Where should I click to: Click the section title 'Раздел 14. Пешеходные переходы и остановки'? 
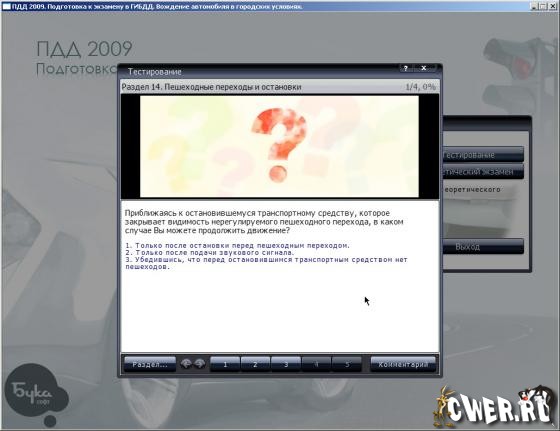(211, 87)
